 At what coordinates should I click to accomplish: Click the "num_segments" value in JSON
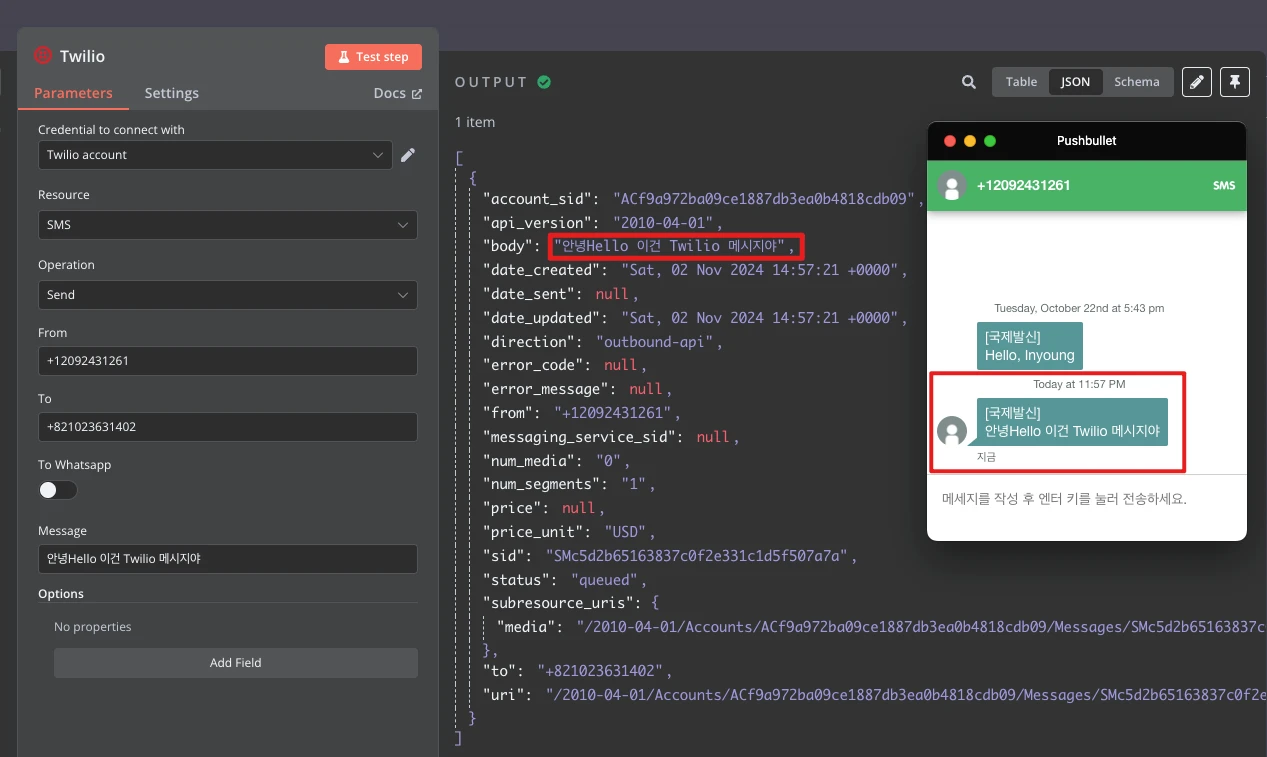click(x=634, y=484)
